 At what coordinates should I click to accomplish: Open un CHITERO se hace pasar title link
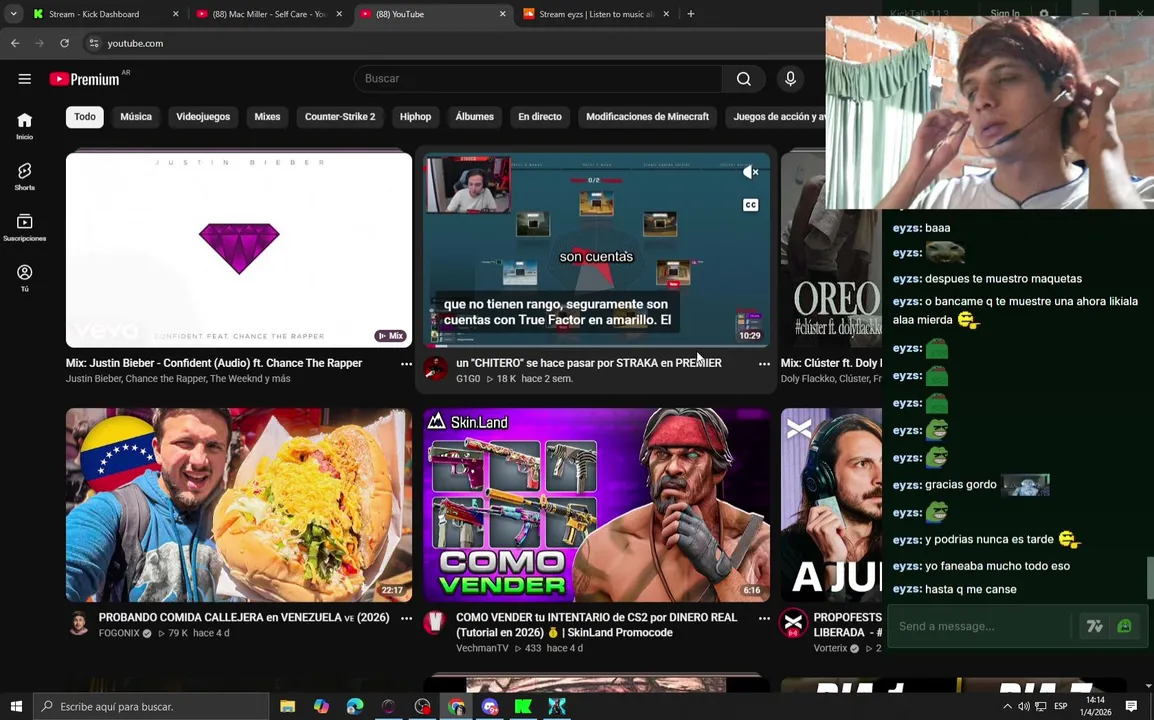tap(589, 363)
